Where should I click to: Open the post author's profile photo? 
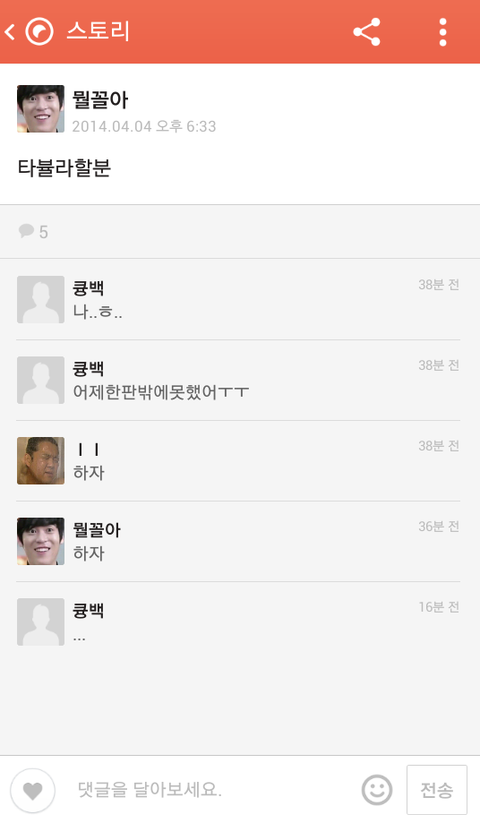40,109
